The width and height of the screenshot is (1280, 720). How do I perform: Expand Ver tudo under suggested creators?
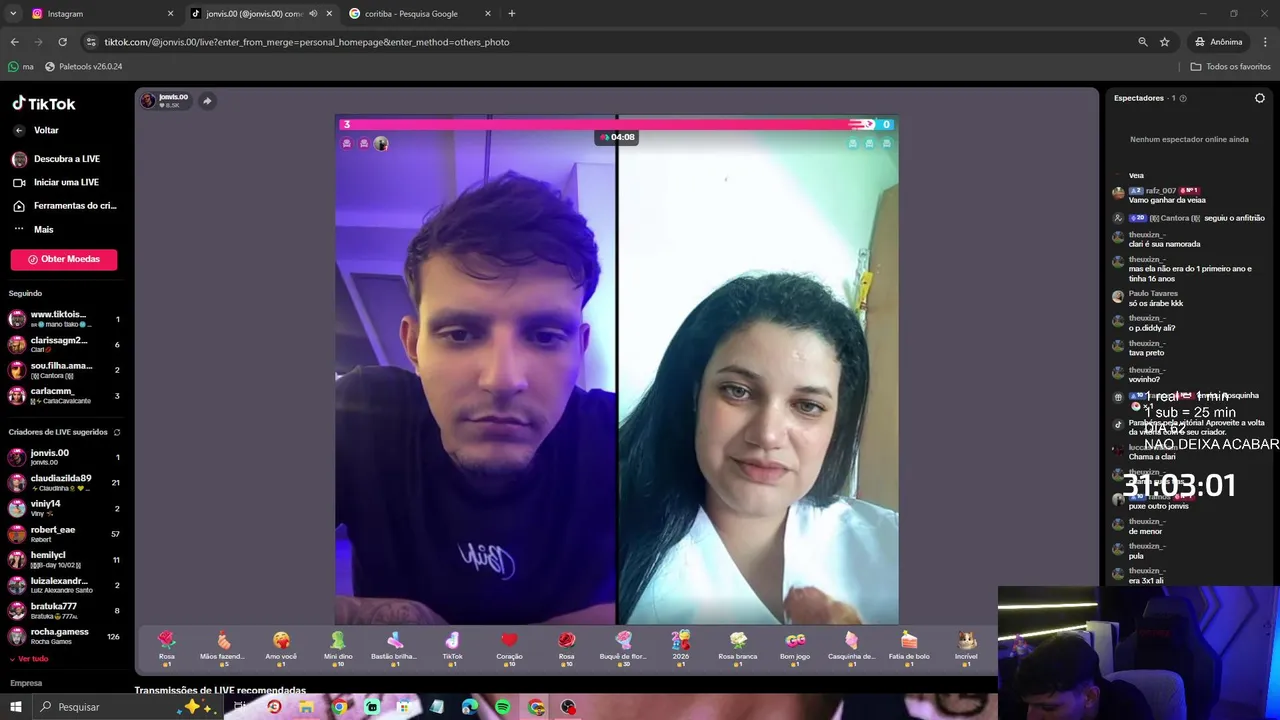(x=28, y=659)
